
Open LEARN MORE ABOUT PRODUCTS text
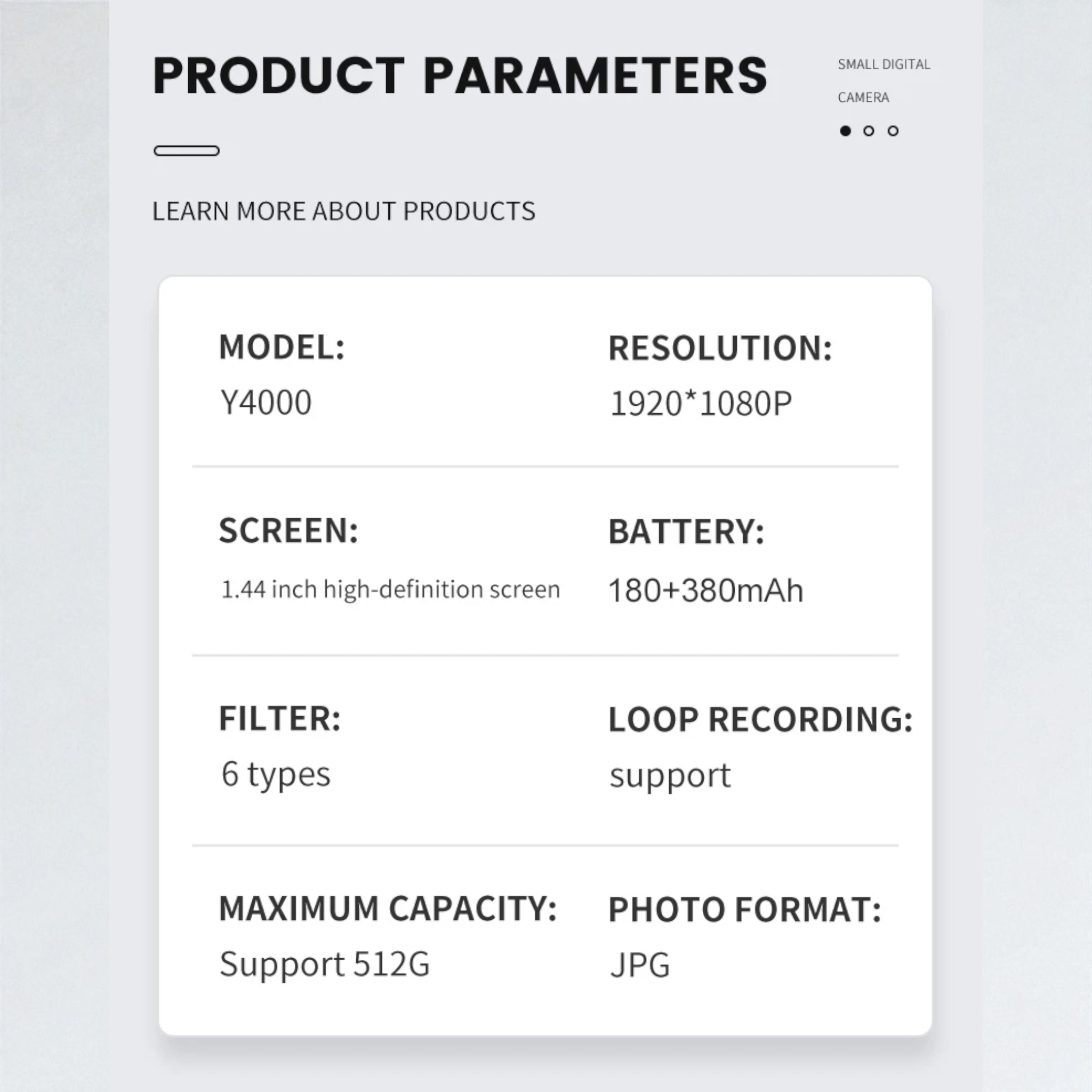coord(344,211)
